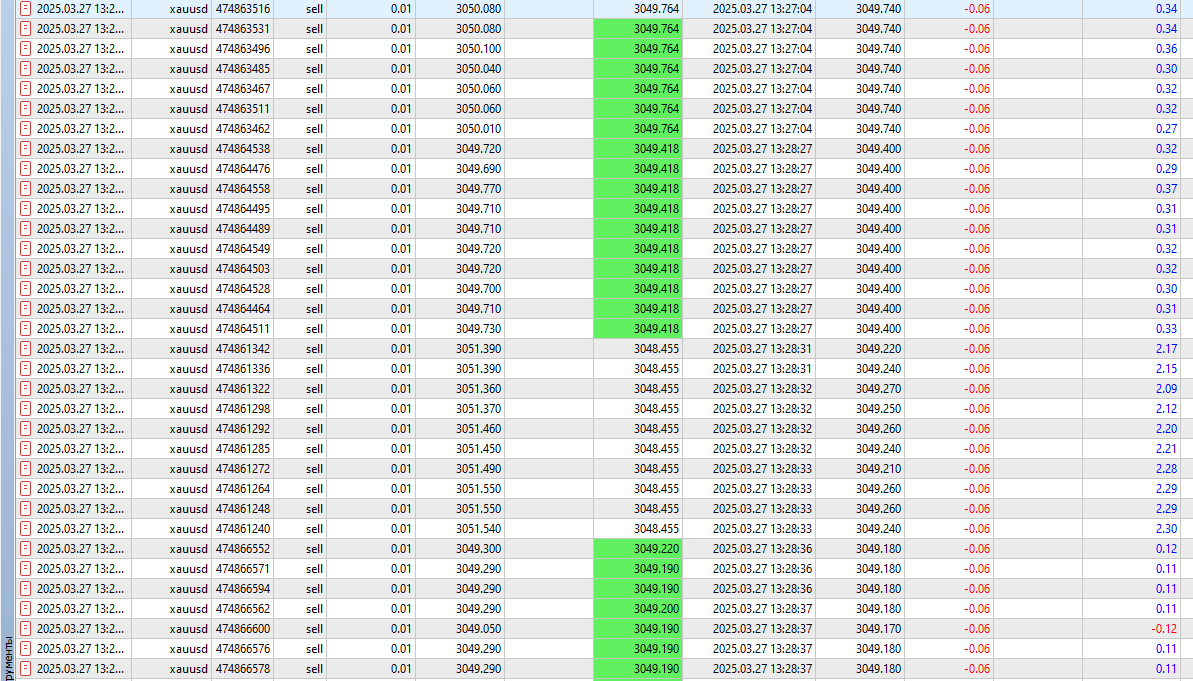
Task: Click the open price 3051.370
Action: point(479,409)
